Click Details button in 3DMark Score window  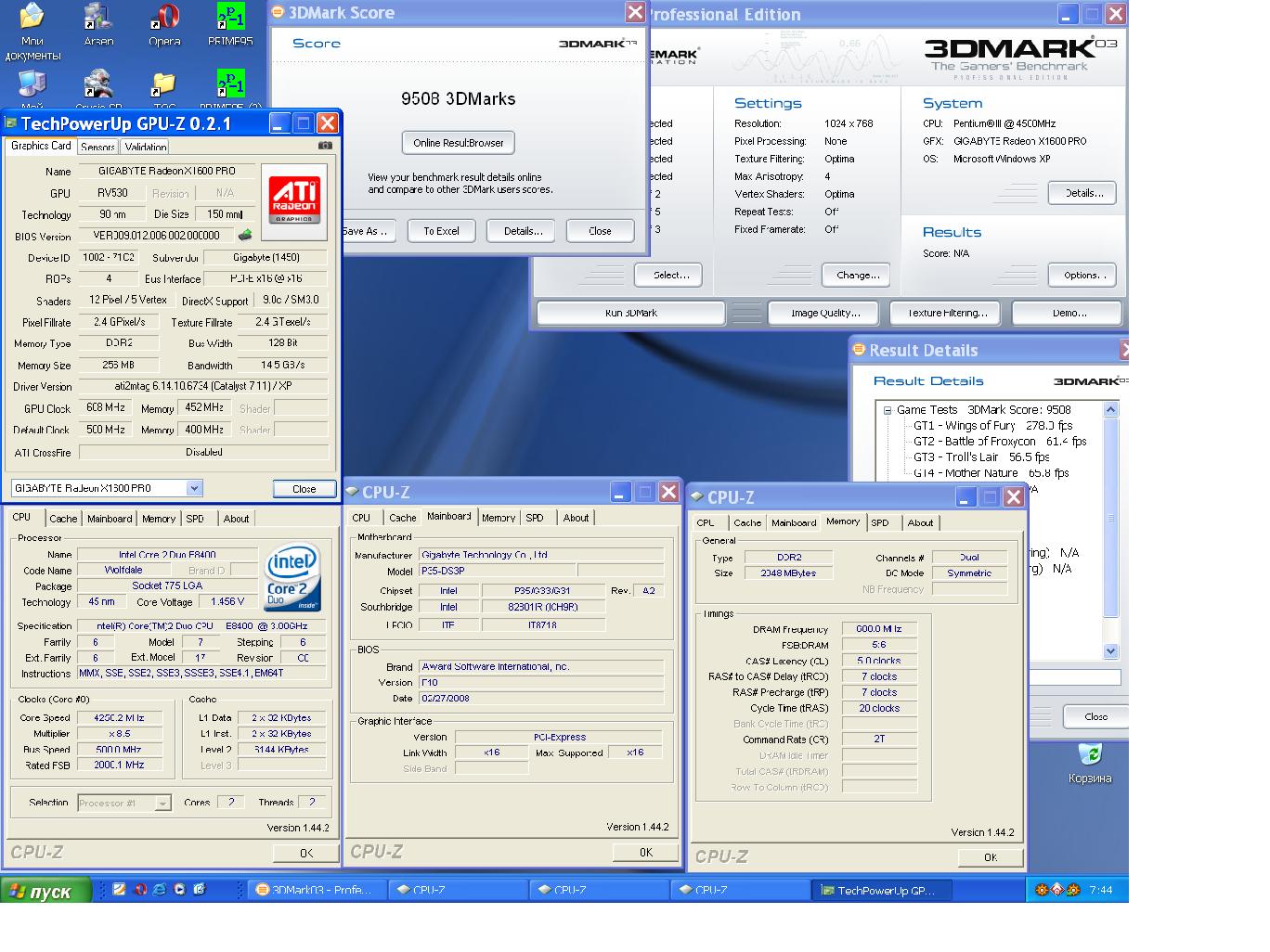tap(523, 231)
